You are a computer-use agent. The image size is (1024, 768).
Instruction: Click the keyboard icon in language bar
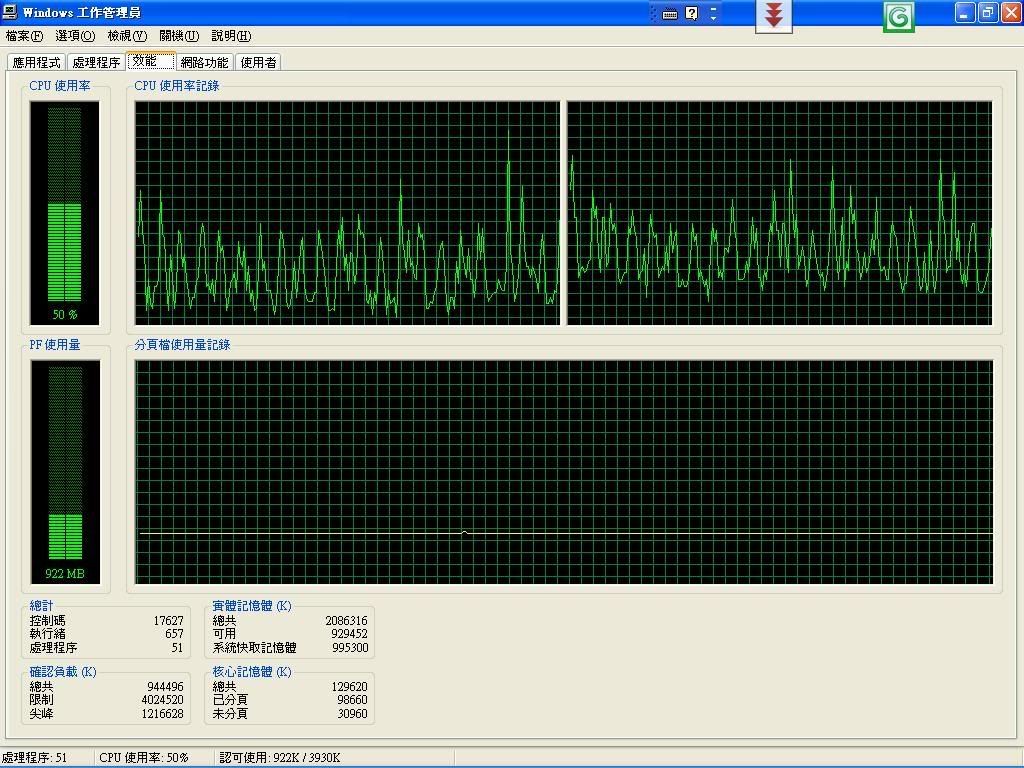coord(670,14)
